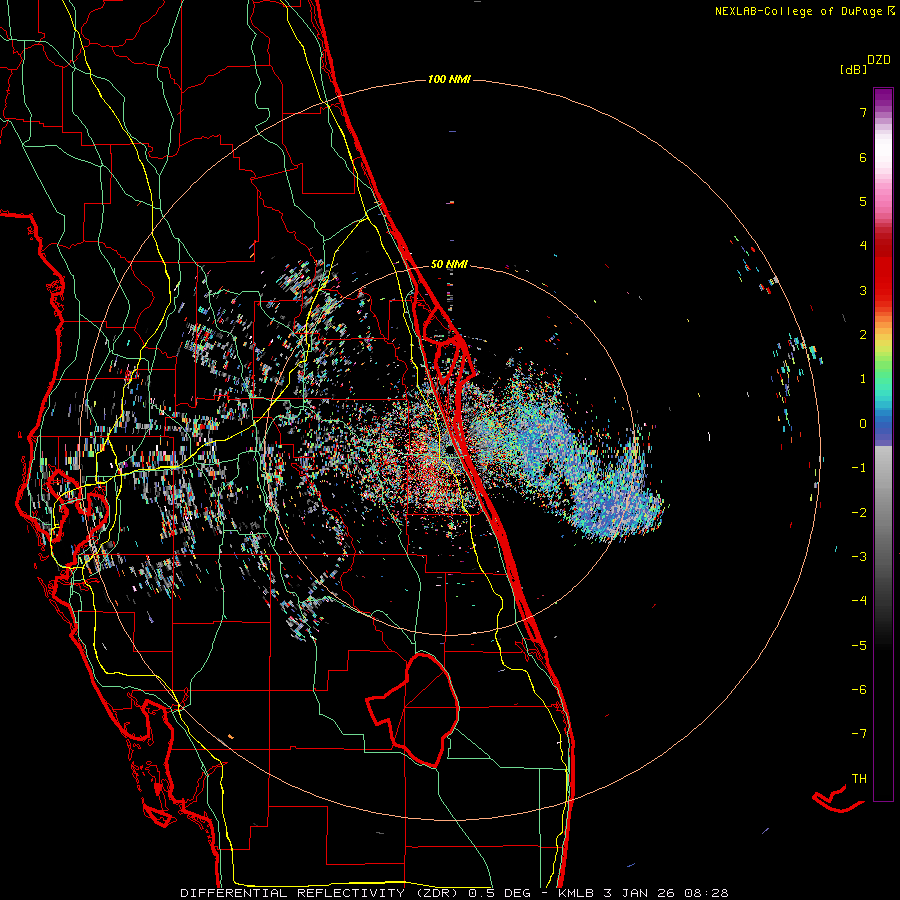
Task: Click the 1 value on the color scale
Action: [863, 379]
